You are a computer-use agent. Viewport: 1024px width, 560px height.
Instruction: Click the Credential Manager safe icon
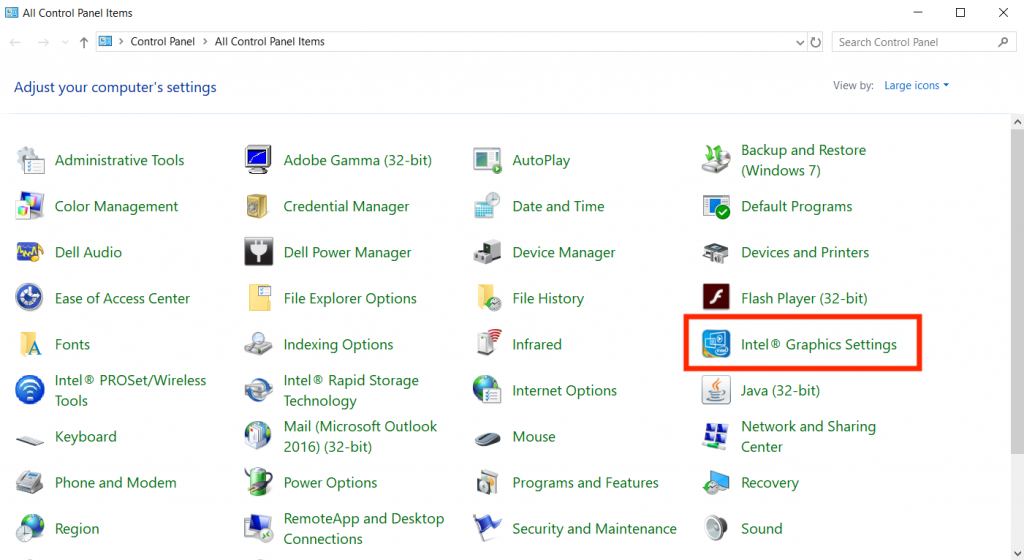click(x=258, y=206)
